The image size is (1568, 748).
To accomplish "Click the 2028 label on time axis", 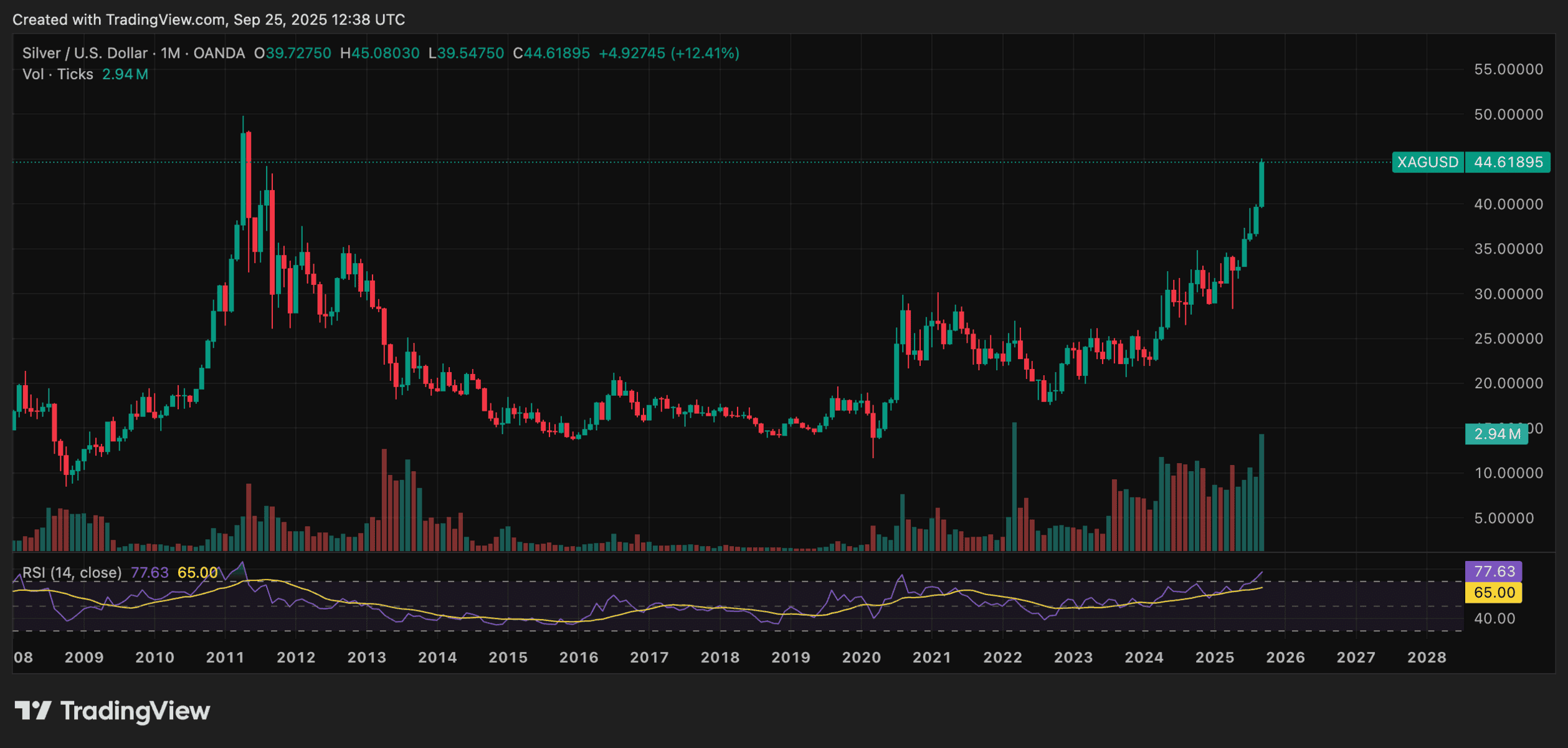I will click(1427, 658).
